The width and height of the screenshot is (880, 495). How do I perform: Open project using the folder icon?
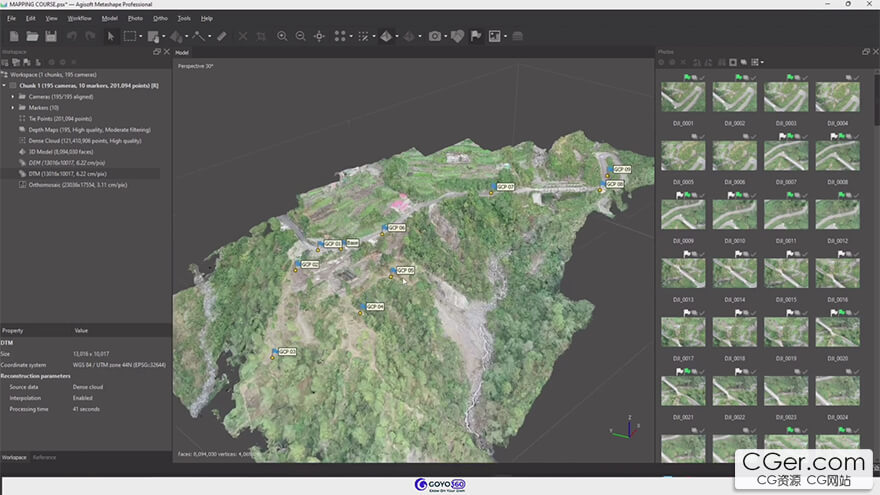[x=32, y=36]
